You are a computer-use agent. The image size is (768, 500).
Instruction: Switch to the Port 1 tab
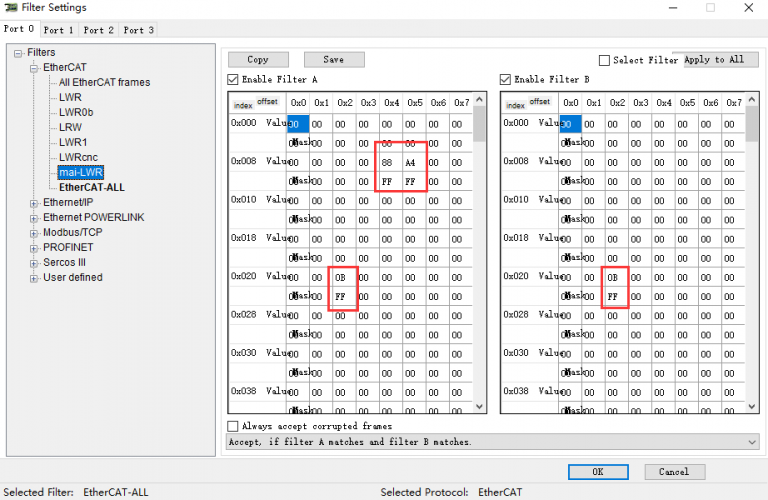point(59,30)
